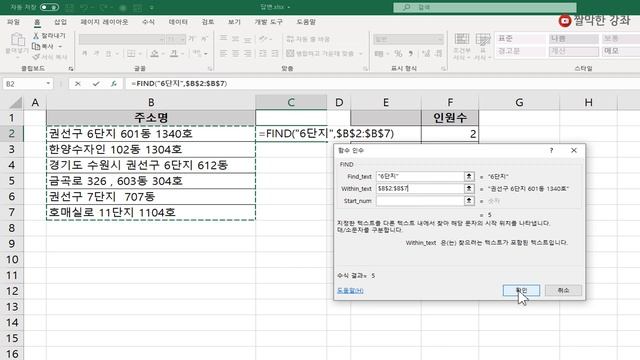Click the Within_text input field

(420, 189)
